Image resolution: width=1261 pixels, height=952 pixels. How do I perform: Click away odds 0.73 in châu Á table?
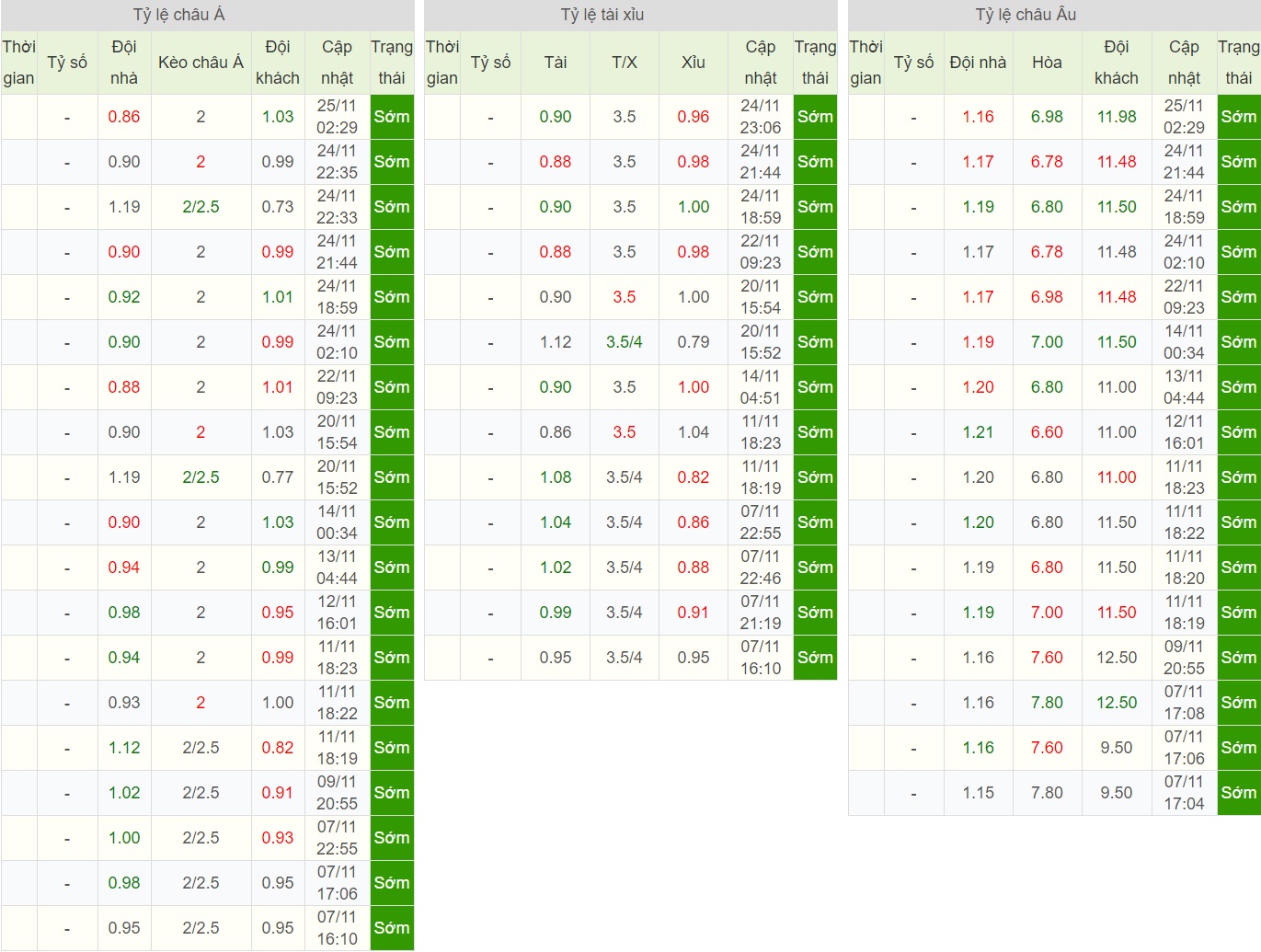278,207
